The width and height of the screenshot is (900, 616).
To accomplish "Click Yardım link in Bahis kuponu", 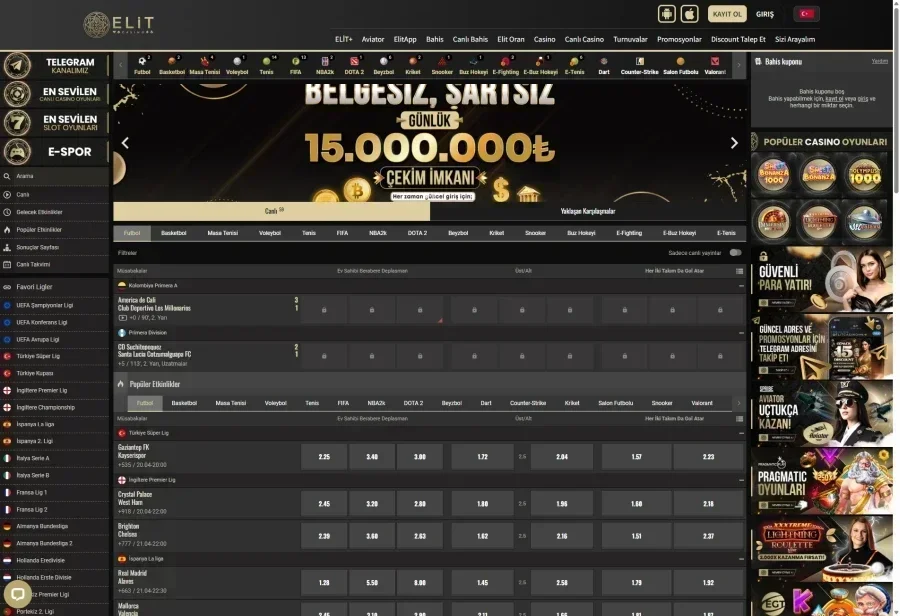I will click(x=879, y=61).
